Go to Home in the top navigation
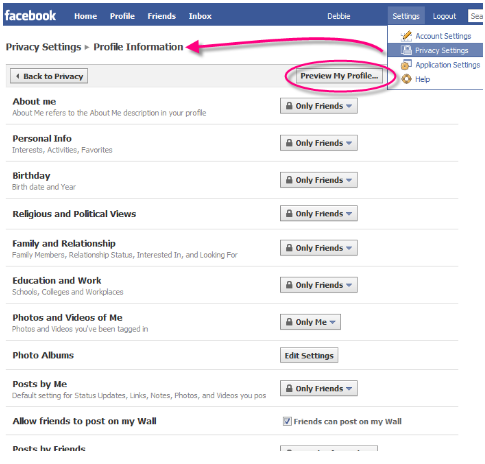The image size is (485, 464). [86, 16]
